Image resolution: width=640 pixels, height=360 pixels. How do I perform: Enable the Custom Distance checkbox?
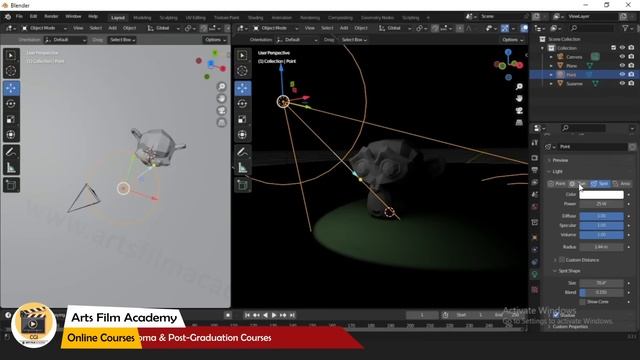click(x=562, y=260)
